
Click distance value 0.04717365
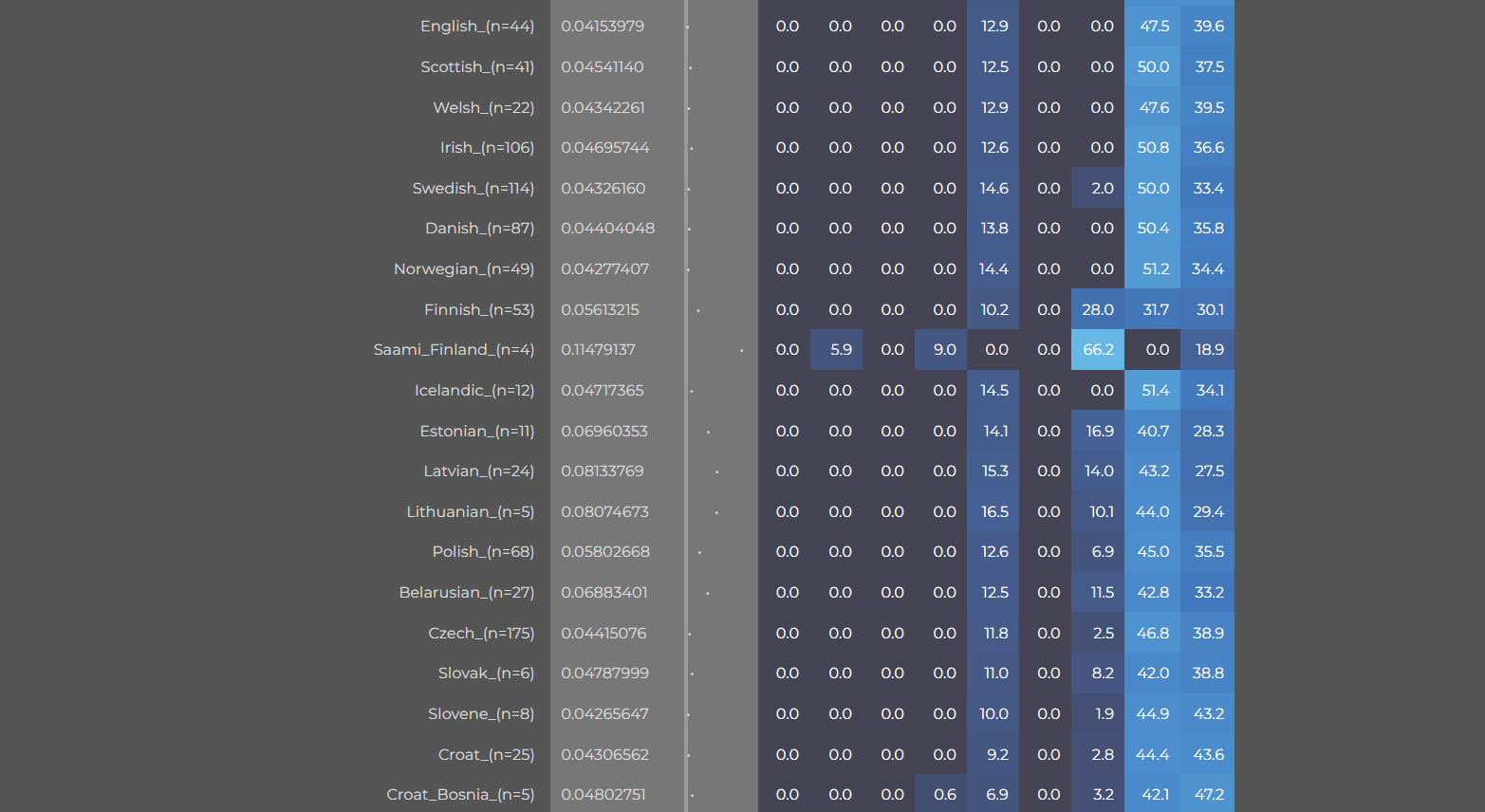(x=603, y=391)
